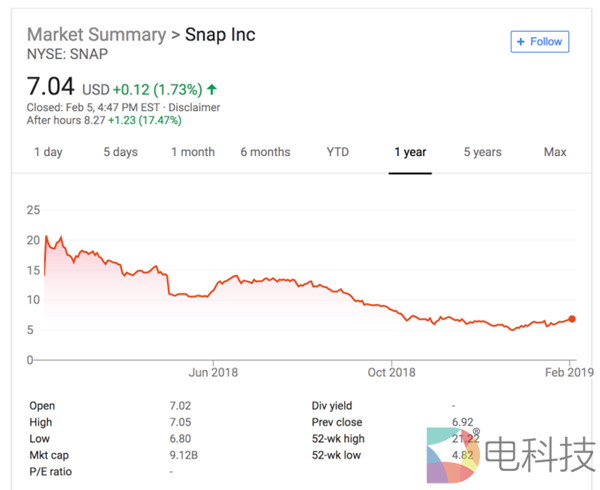Click the active 1 year tab
The height and width of the screenshot is (490, 600).
click(410, 152)
